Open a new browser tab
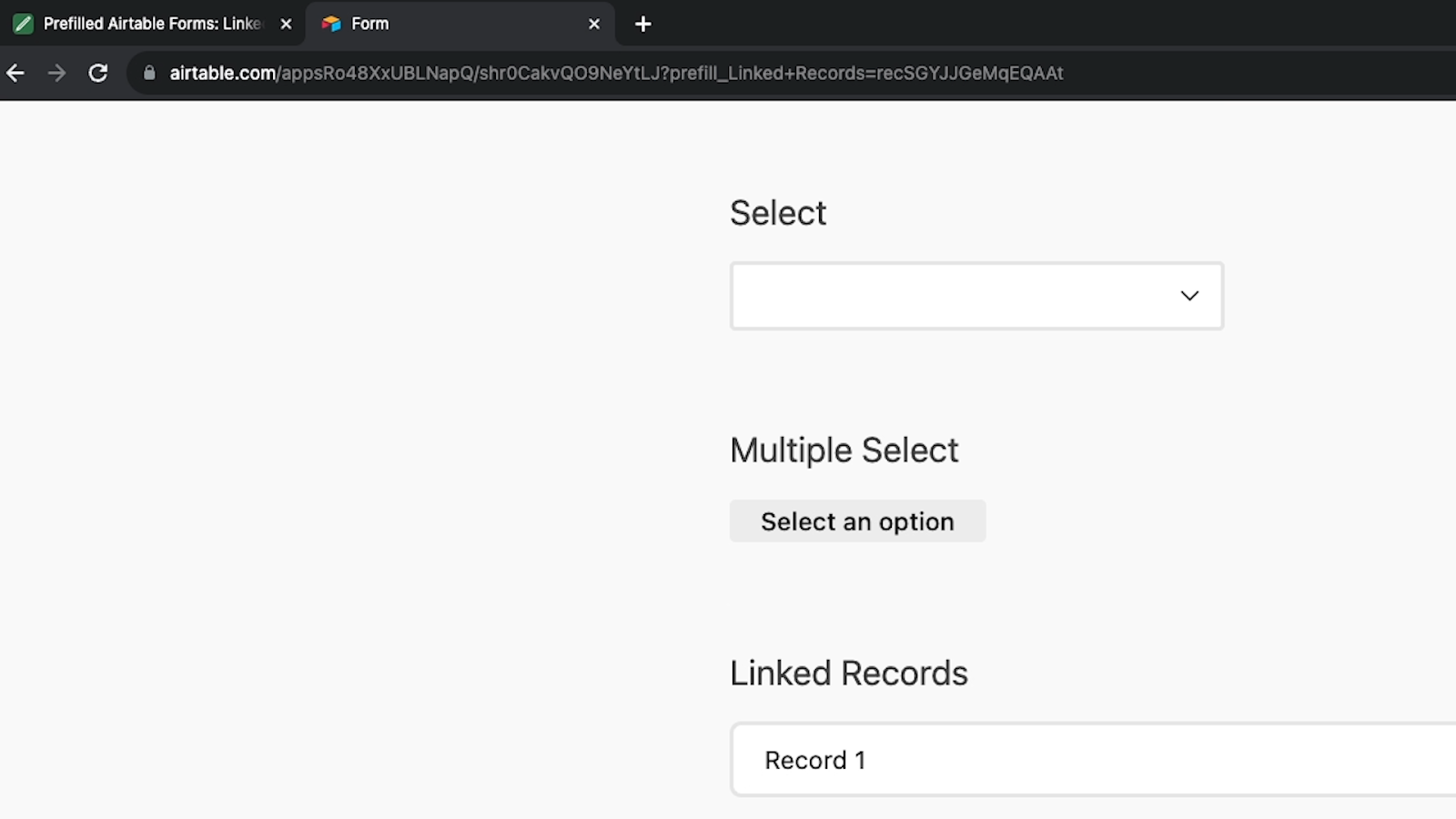The image size is (1456, 819). click(x=642, y=24)
